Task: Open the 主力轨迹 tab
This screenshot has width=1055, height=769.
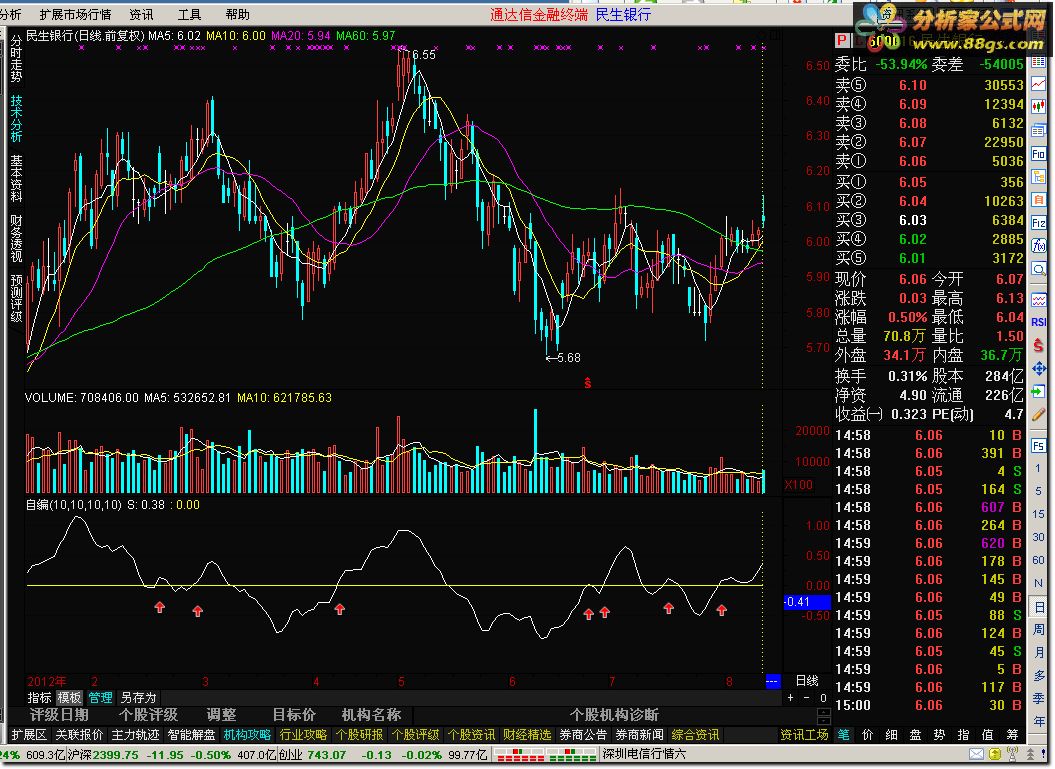Action: (135, 735)
